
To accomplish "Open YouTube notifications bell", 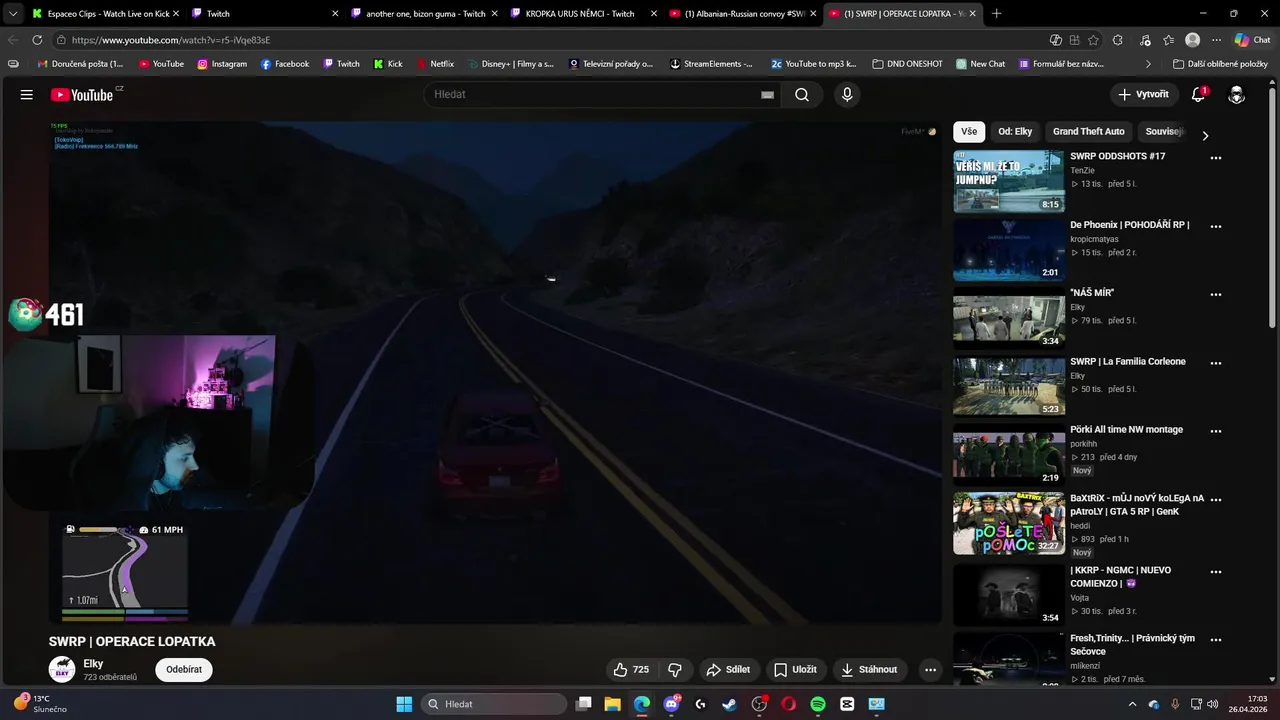I will coord(1198,94).
